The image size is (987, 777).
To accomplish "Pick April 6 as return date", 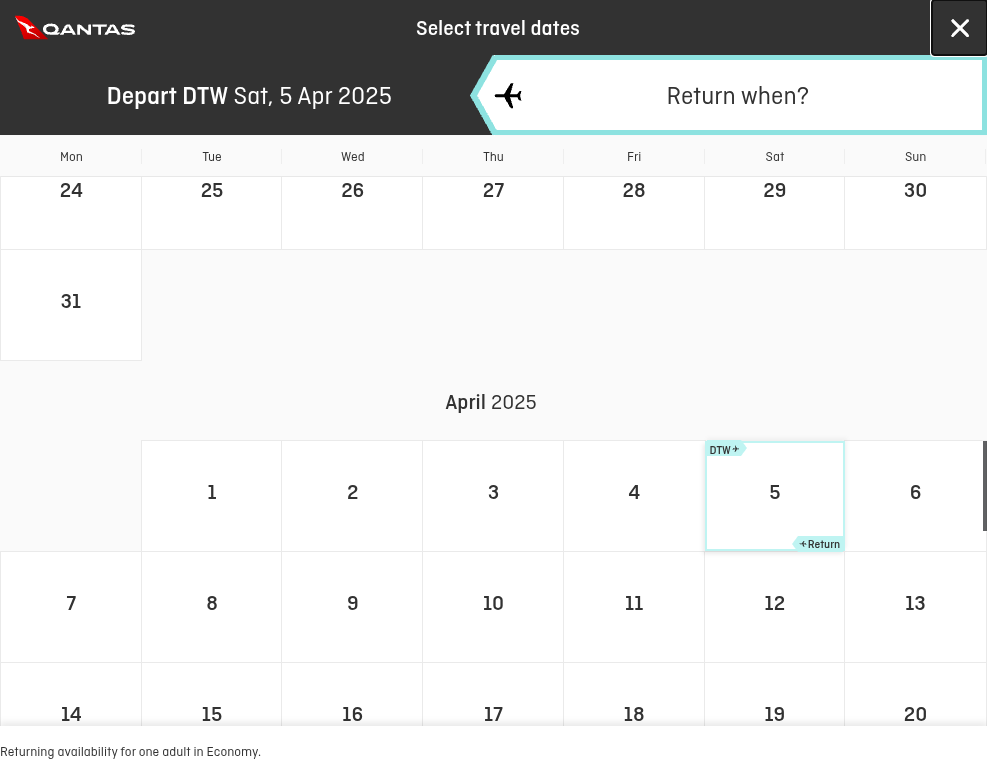I will (x=915, y=496).
